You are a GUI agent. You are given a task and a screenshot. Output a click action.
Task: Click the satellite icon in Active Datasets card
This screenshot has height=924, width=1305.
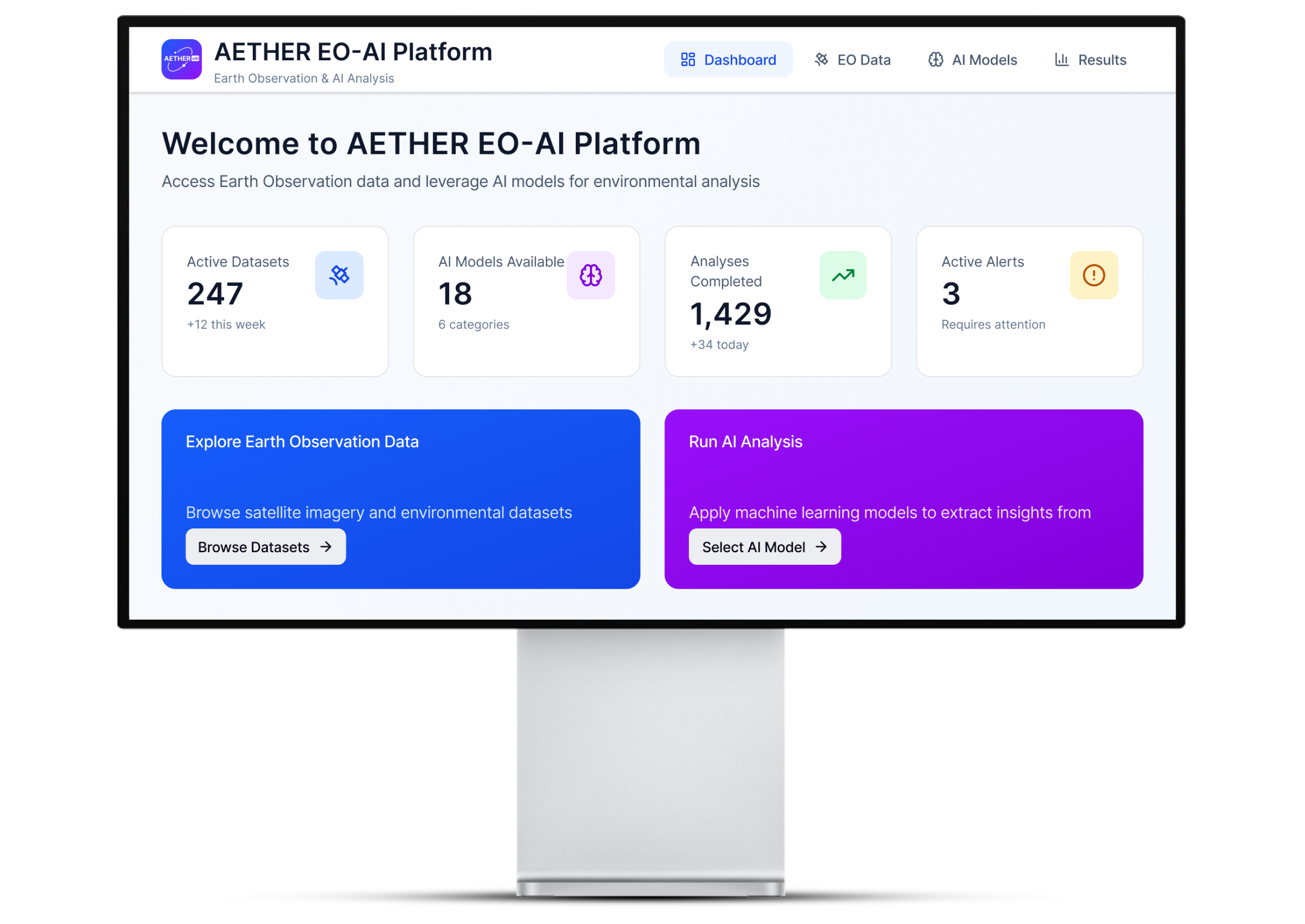tap(339, 276)
